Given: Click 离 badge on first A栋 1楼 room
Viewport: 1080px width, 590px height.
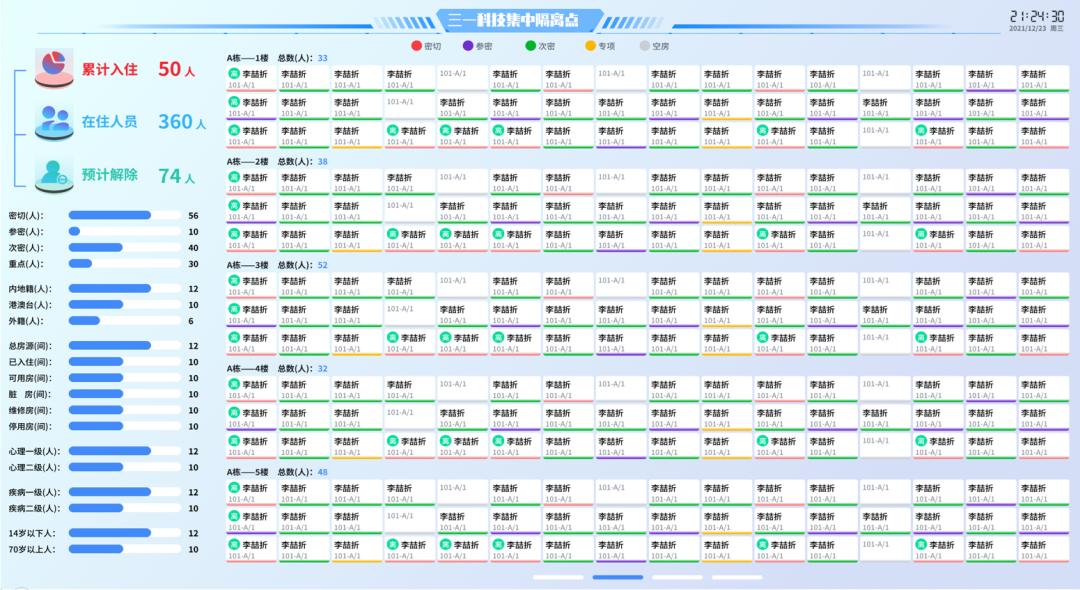Looking at the screenshot, I should click(x=234, y=74).
